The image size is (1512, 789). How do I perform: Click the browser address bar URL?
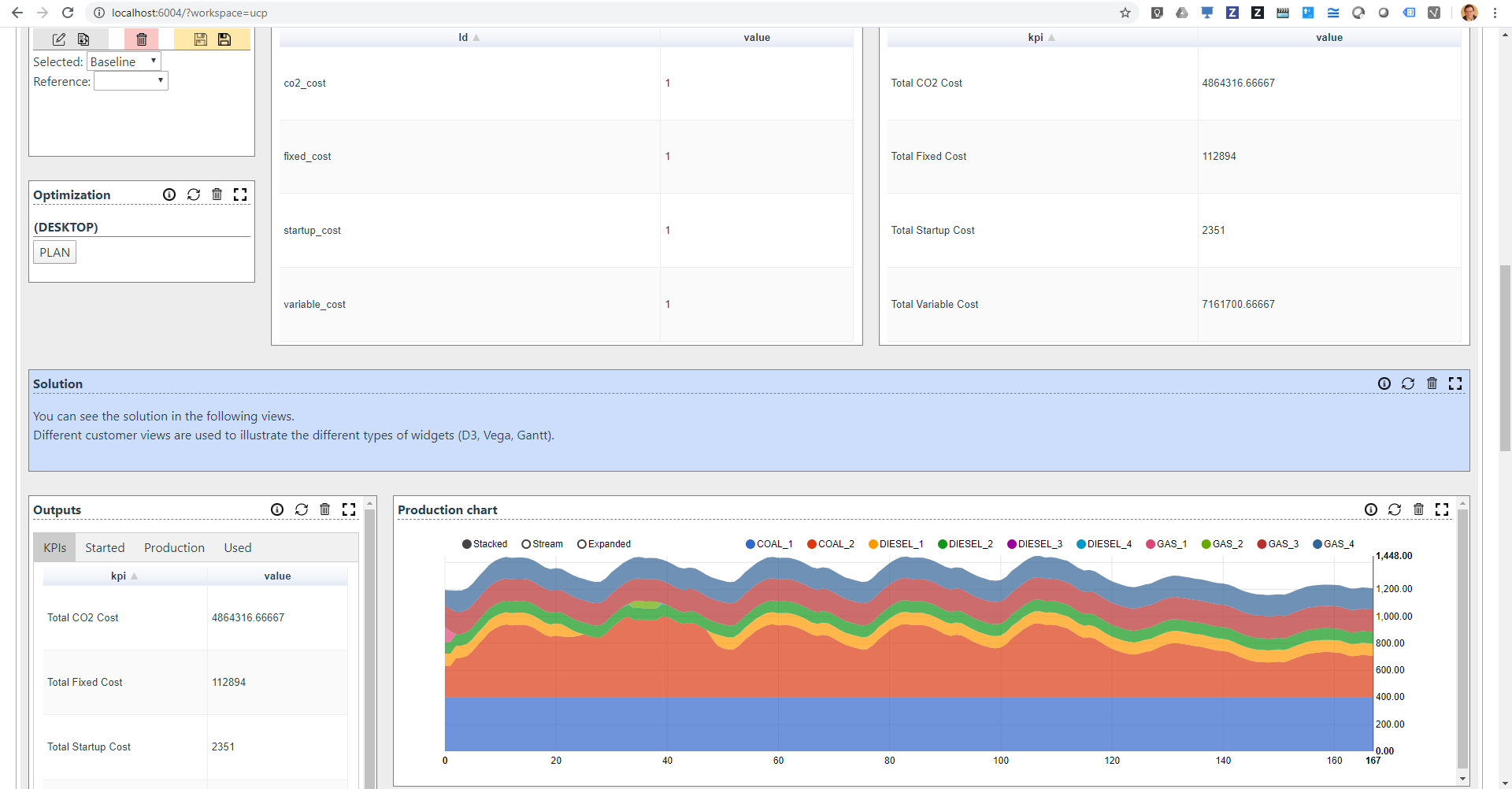(190, 13)
